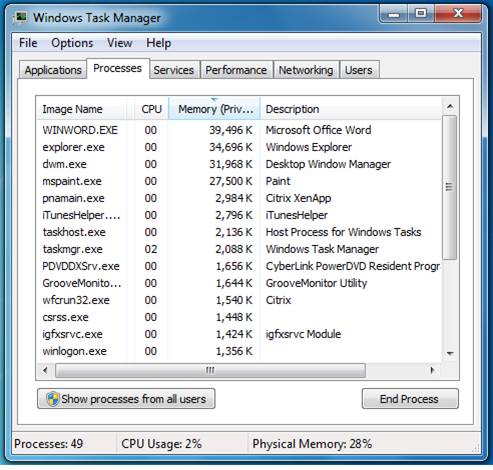Click the 39,496 K memory value
493x470 pixels.
[x=231, y=130]
